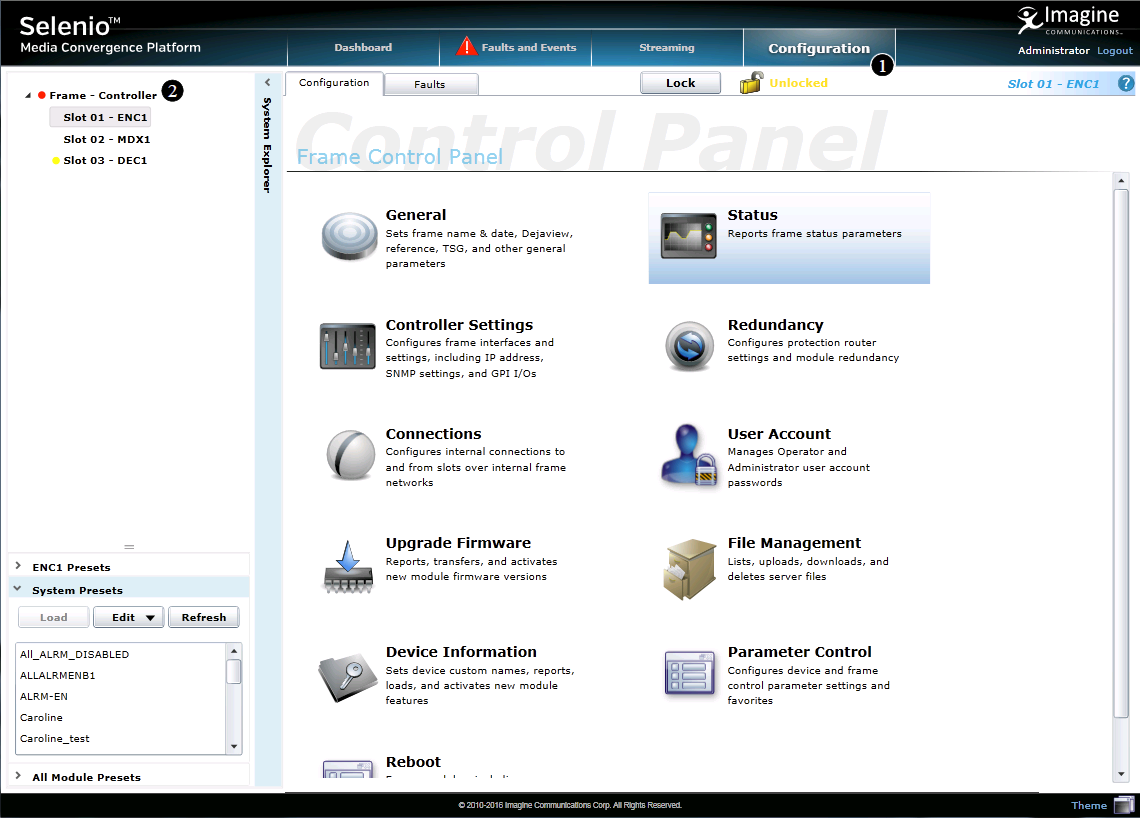This screenshot has width=1140, height=818.
Task: Click the control panel scroll up arrow
Action: click(x=1120, y=180)
